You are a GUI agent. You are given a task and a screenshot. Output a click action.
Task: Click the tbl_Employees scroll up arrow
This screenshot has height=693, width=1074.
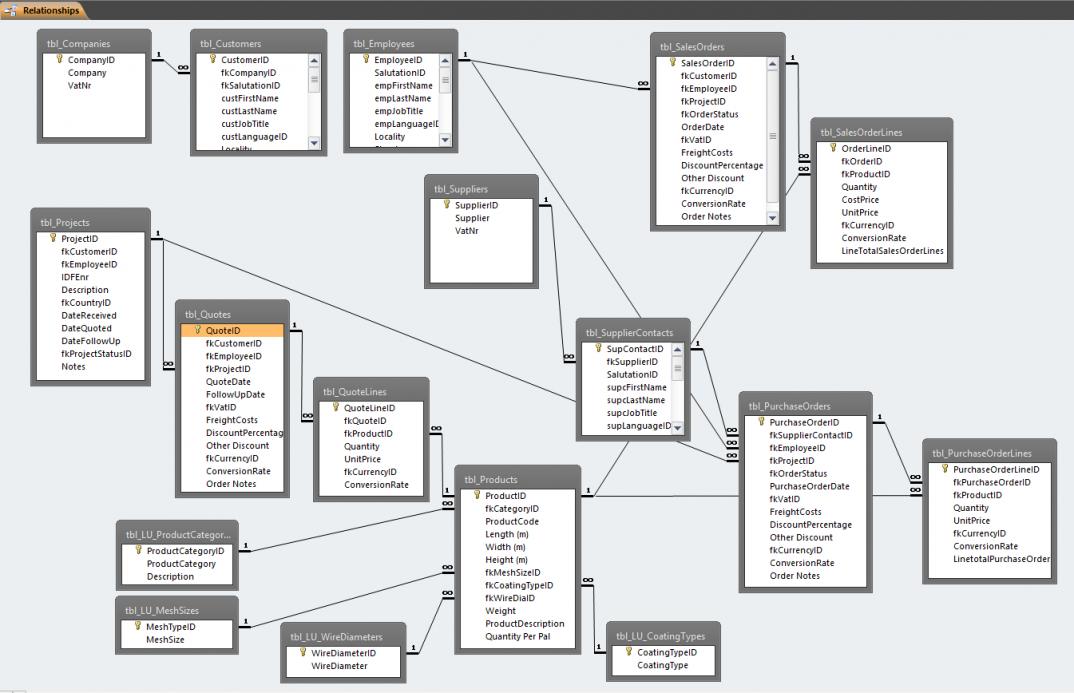445,61
